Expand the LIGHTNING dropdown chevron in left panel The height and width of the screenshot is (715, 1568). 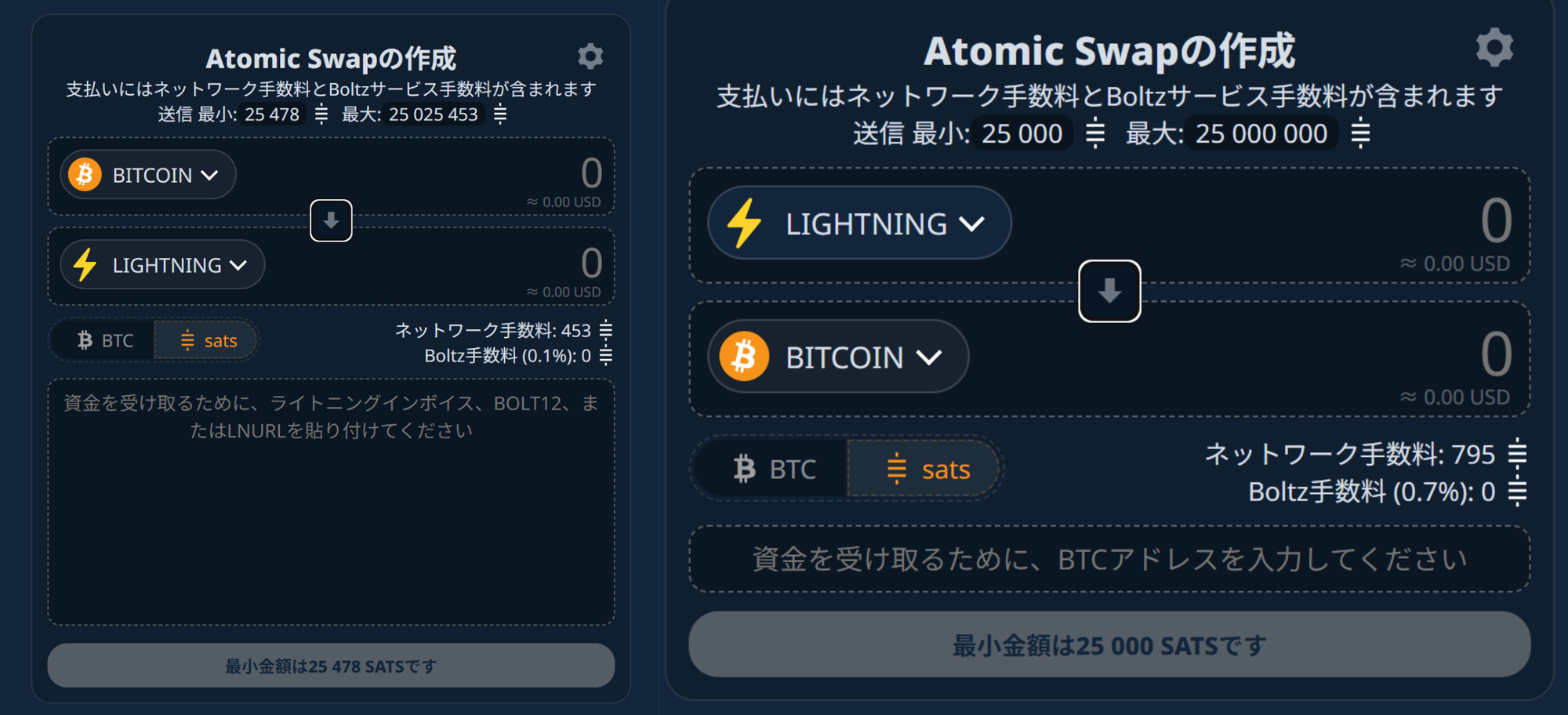pyautogui.click(x=238, y=266)
